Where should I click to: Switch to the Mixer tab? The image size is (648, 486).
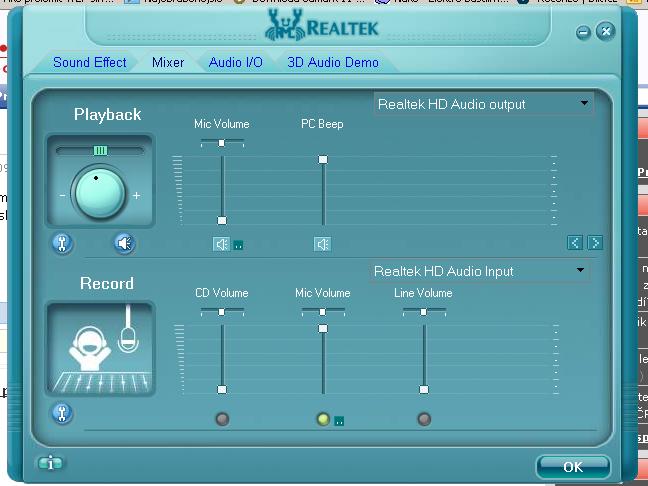click(x=168, y=62)
